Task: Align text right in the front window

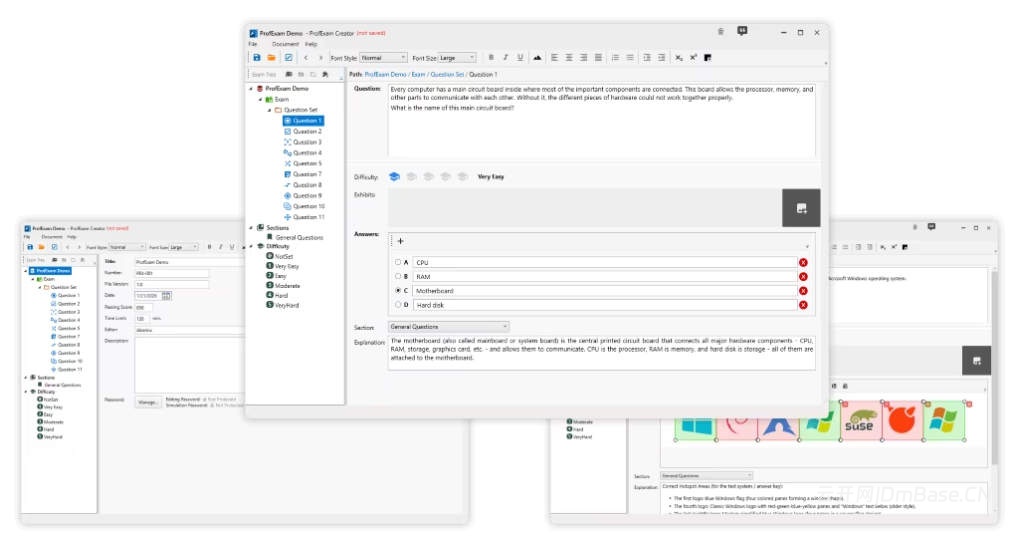Action: coord(584,58)
